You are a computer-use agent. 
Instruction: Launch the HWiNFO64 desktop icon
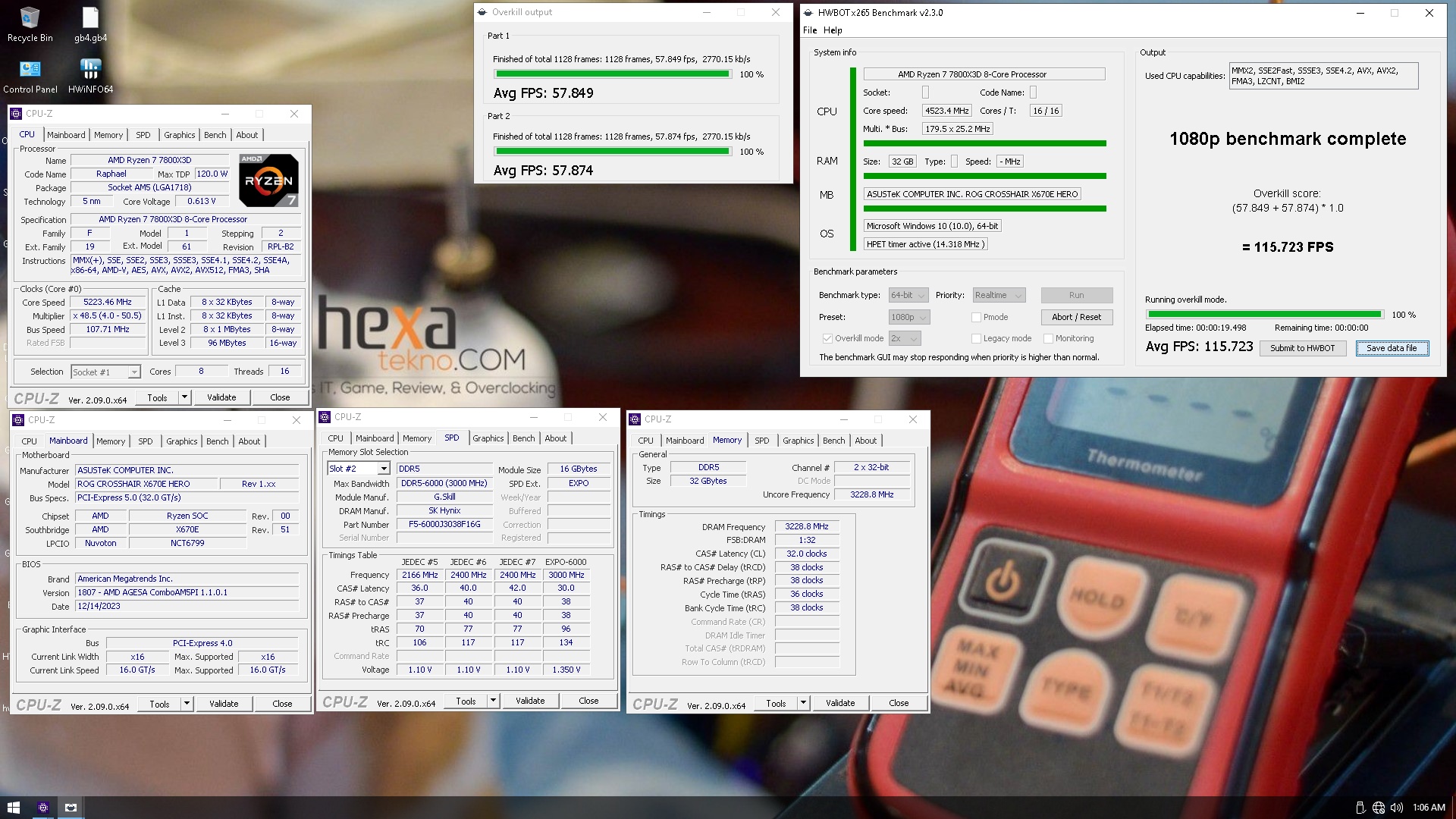tap(90, 76)
